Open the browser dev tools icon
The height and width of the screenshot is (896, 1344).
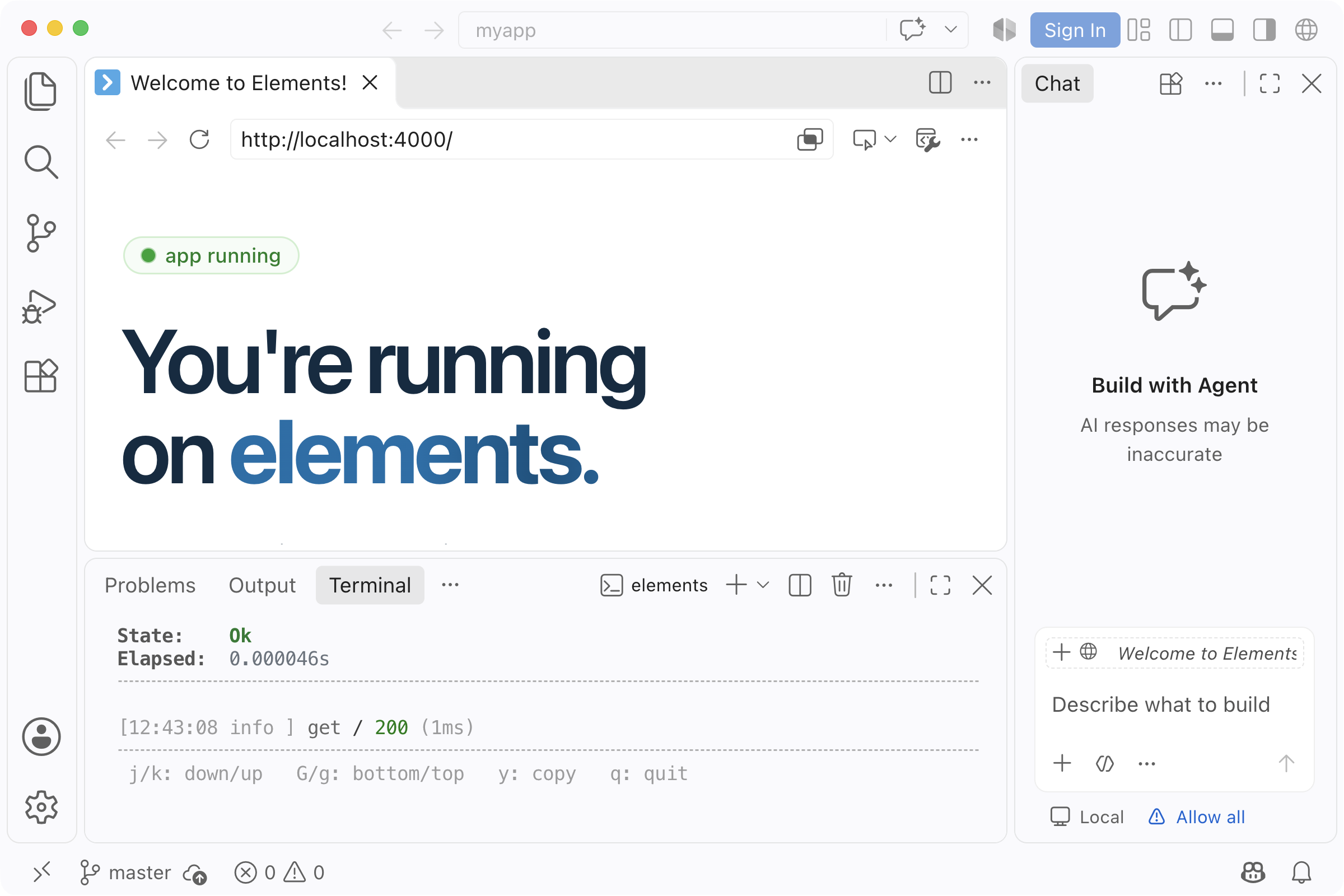pyautogui.click(x=928, y=139)
